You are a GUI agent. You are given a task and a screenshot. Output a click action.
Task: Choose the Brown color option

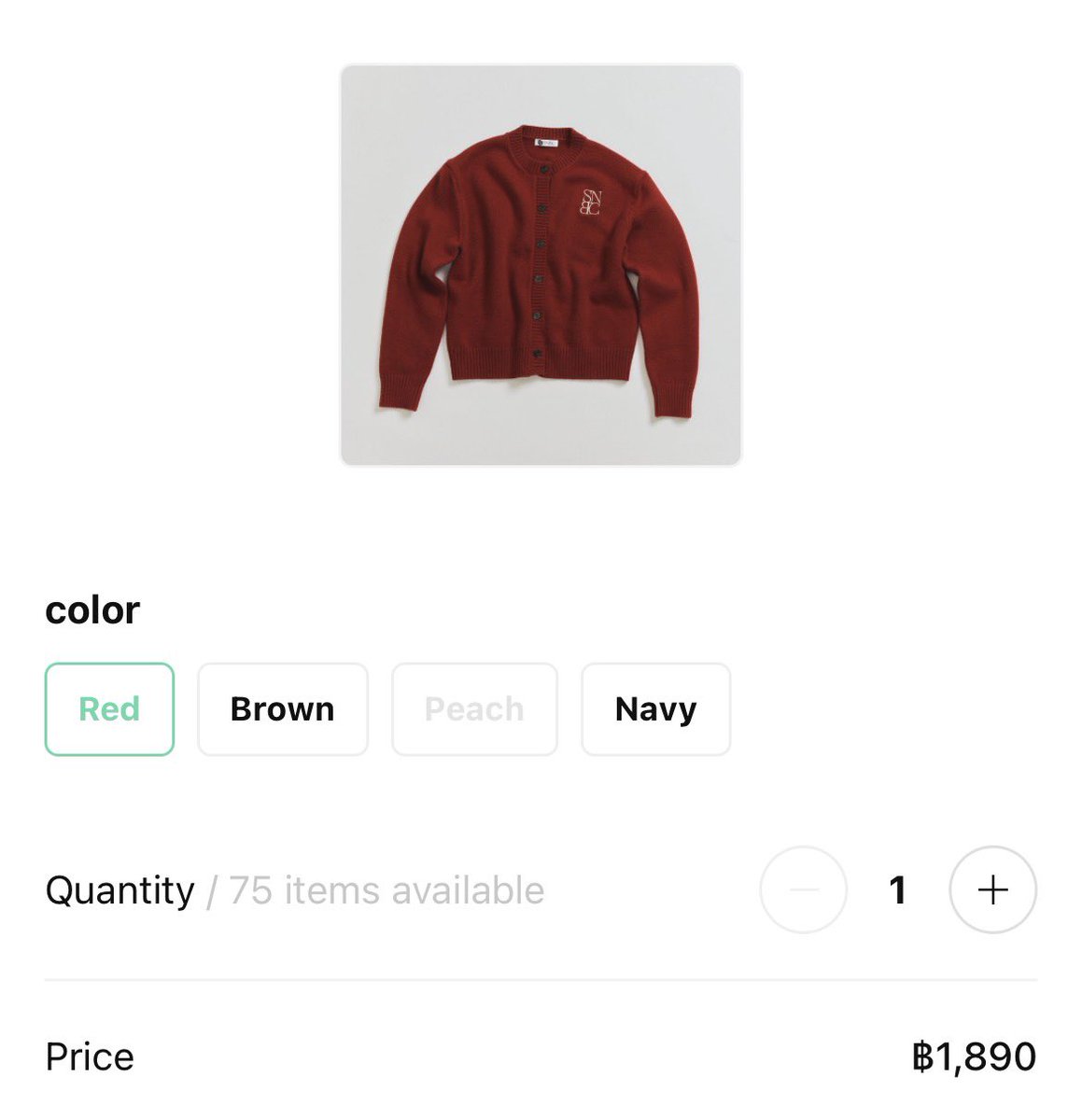(x=283, y=709)
